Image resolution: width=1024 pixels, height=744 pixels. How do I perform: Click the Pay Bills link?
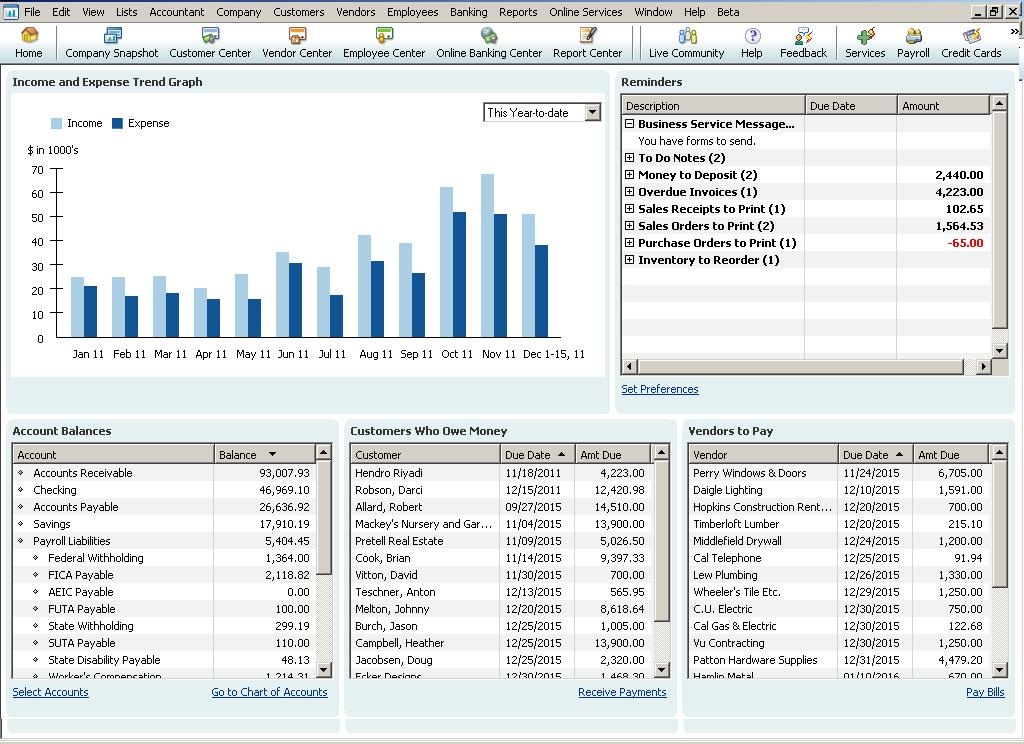point(985,692)
